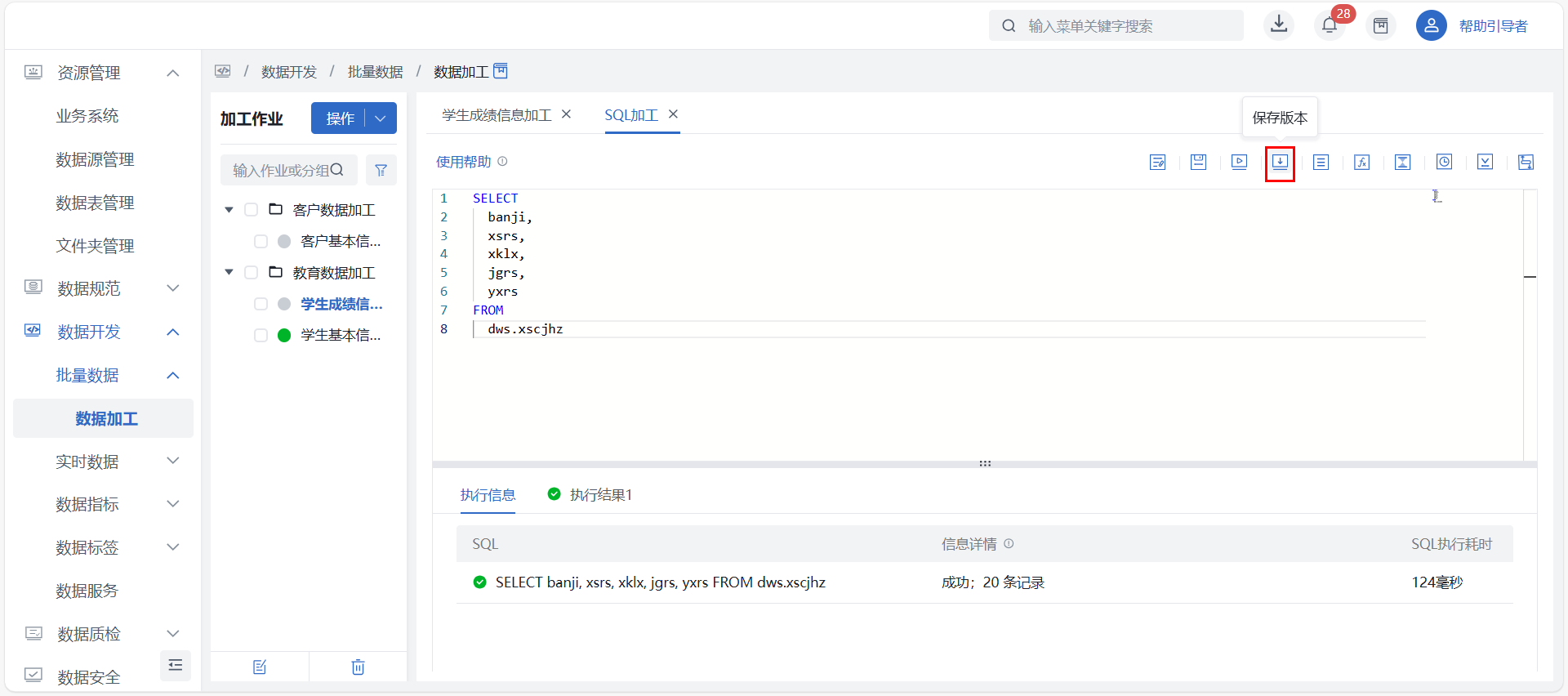
Task: Click the edit script icon in editor toolbar
Action: coord(1157,162)
